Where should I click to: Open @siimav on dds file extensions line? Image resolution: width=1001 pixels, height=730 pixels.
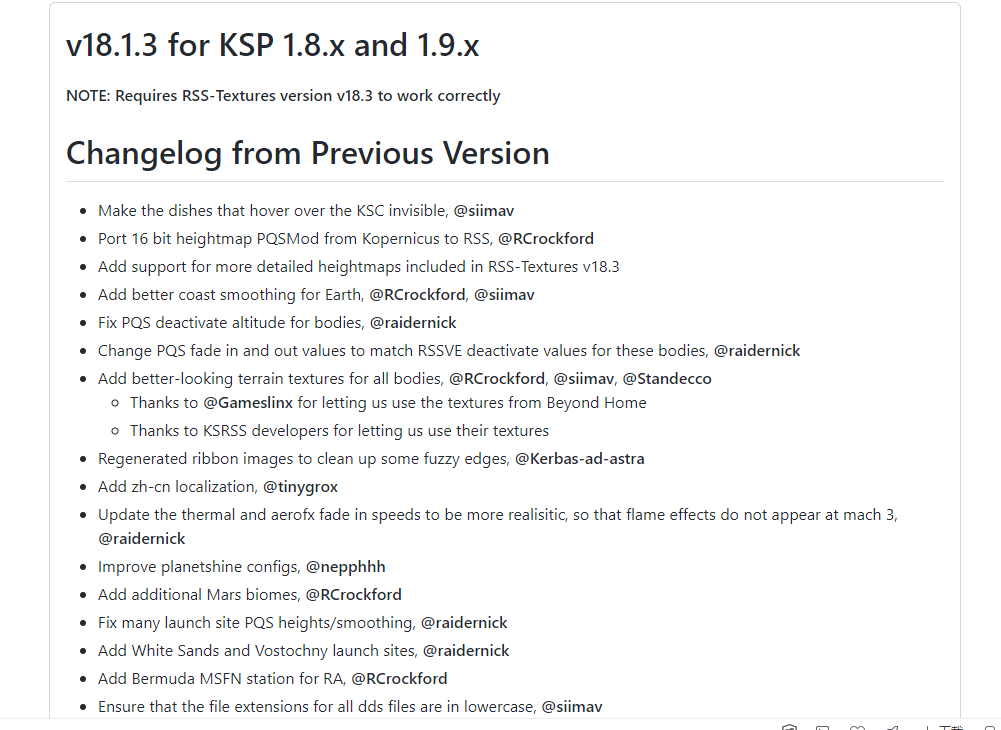coord(572,706)
